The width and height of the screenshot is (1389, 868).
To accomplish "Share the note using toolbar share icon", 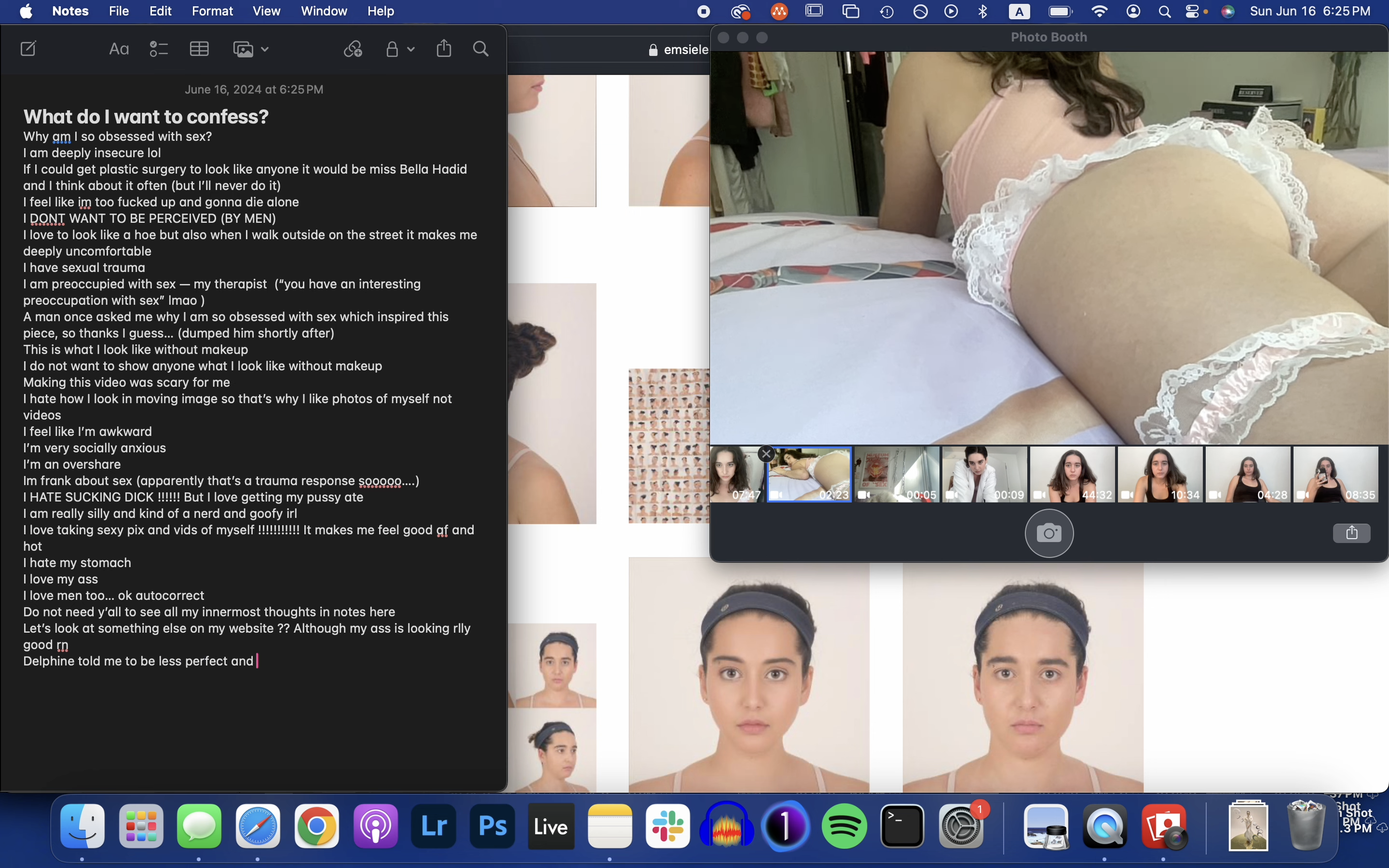I will (x=444, y=49).
